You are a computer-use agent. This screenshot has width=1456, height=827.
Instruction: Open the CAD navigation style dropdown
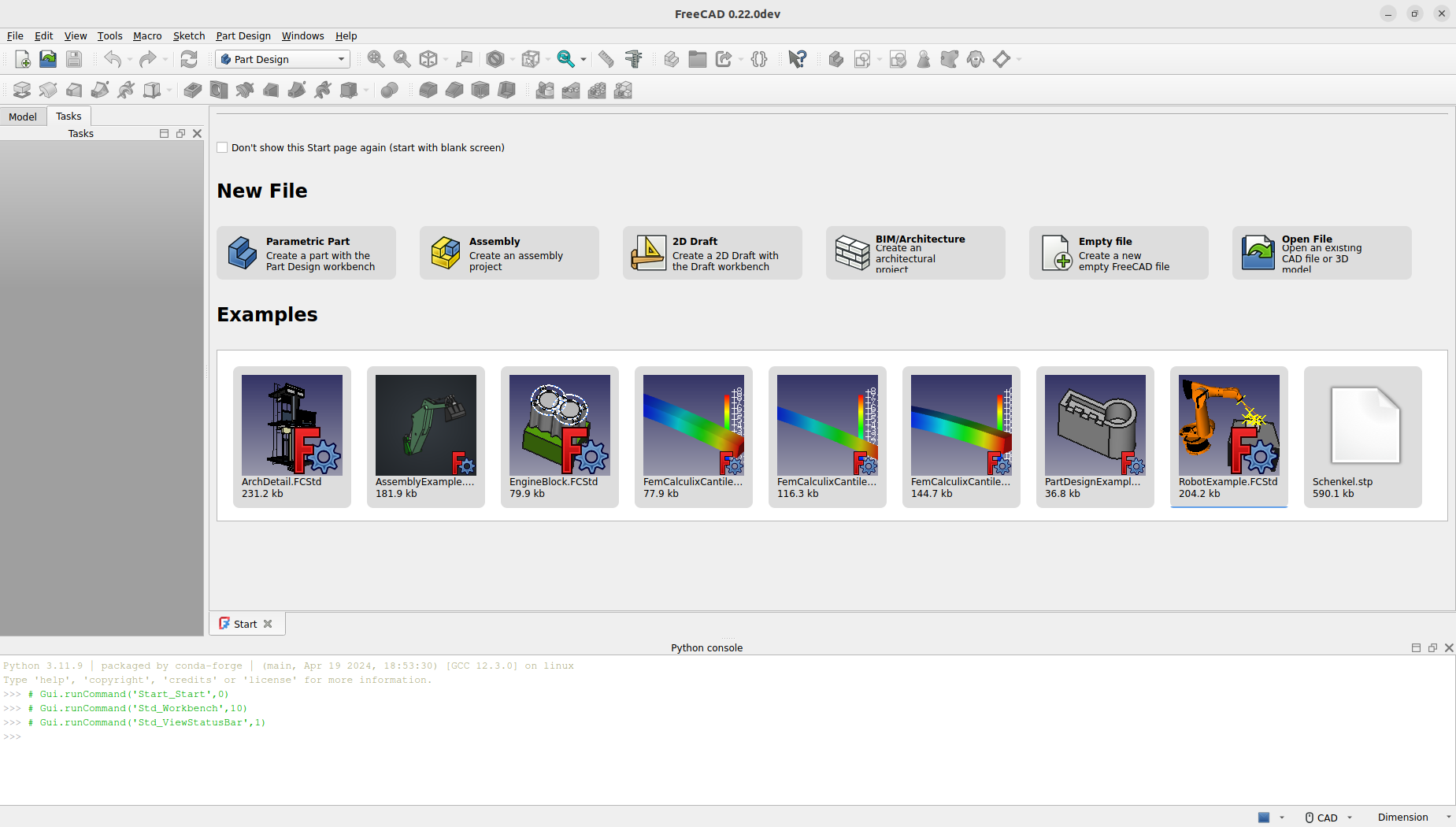[1328, 818]
